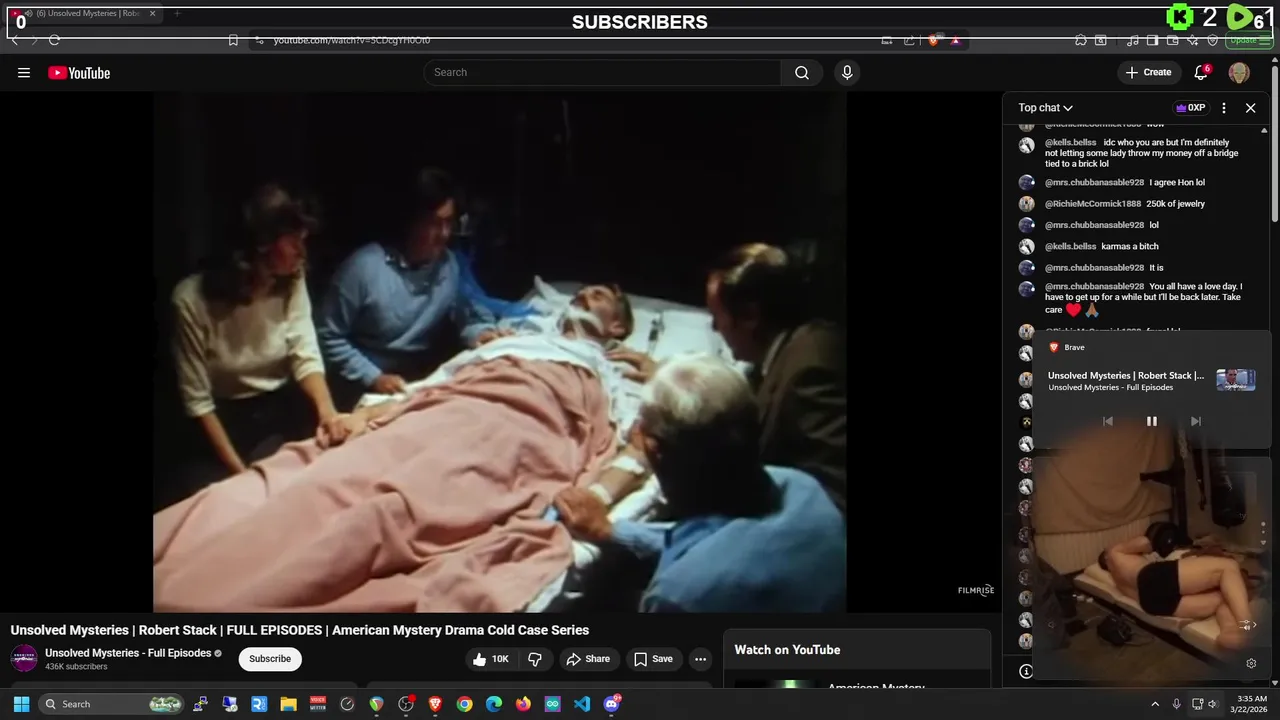Open Unsolved Mysteries - Full Episodes channel
The image size is (1280, 720).
pos(128,653)
